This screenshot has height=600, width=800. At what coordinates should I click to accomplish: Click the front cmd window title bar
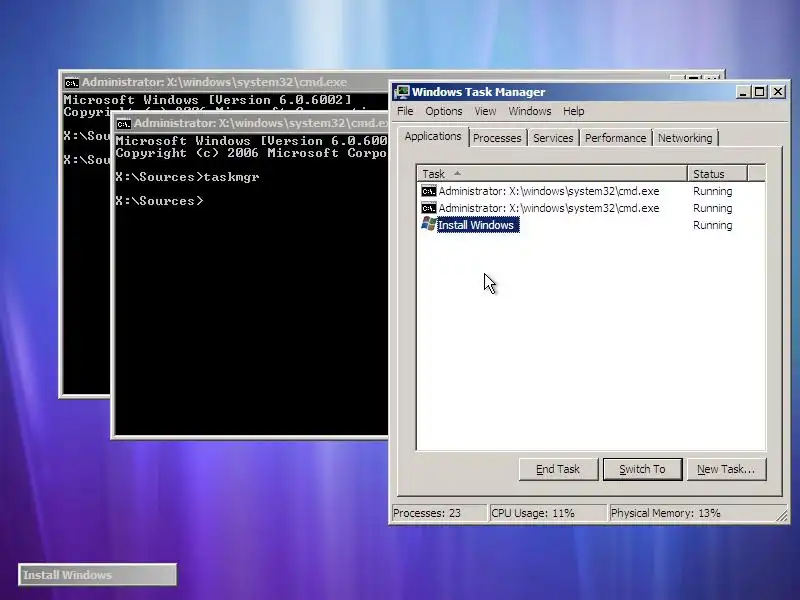[x=250, y=123]
